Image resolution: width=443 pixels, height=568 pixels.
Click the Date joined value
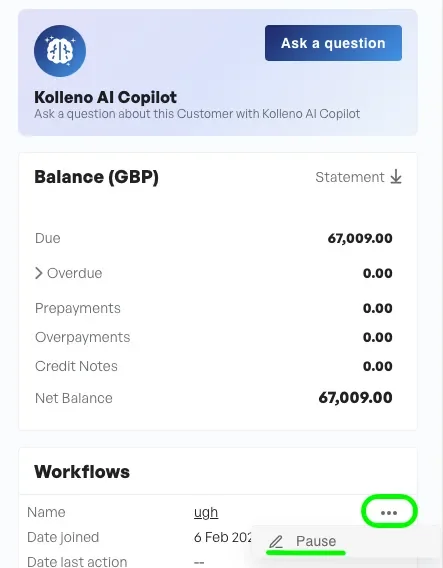coord(223,537)
